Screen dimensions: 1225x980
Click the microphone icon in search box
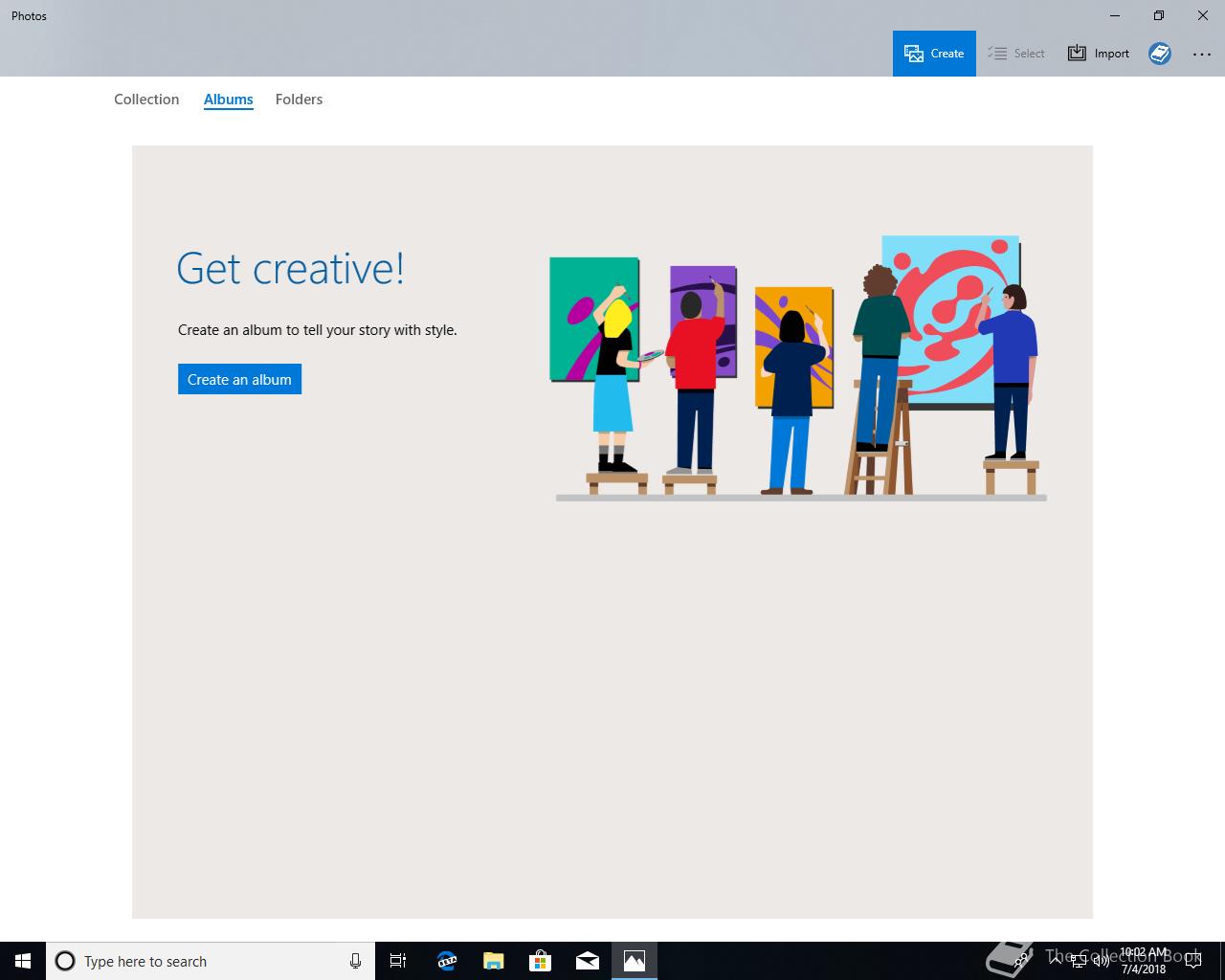click(355, 961)
